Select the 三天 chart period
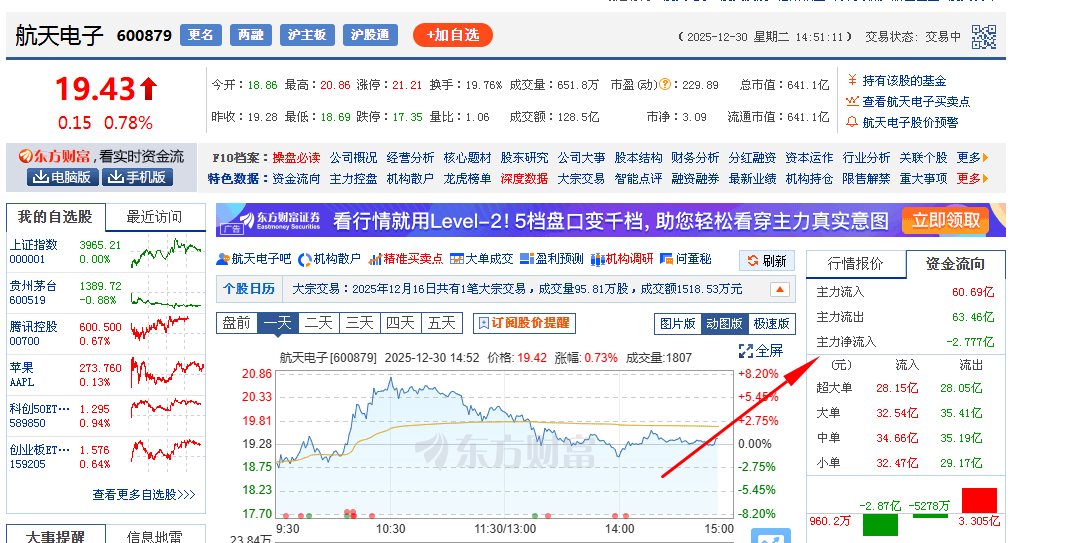Viewport: 1090px width, 543px height. (x=360, y=323)
